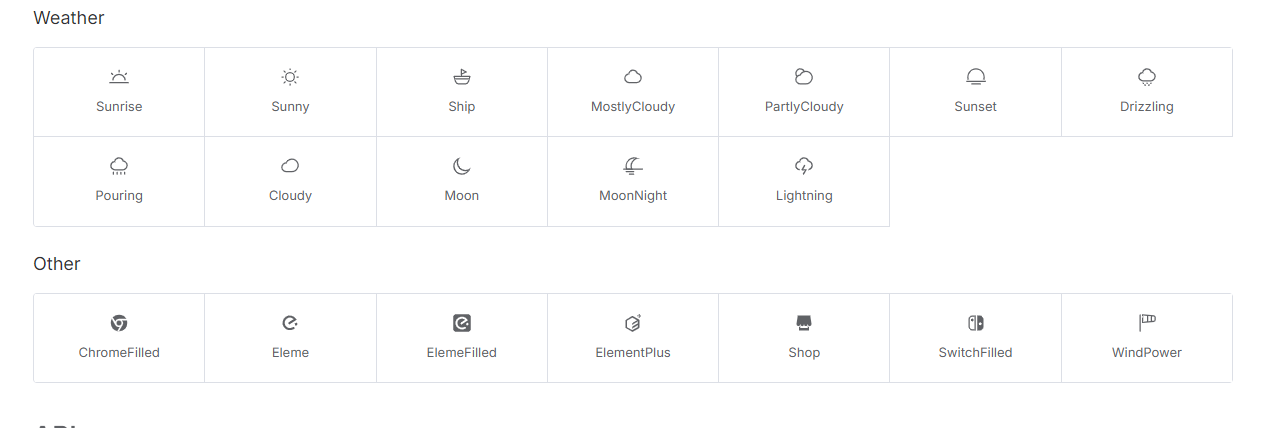Select the SwitchFilled icon
This screenshot has width=1270, height=428.
coord(976,338)
